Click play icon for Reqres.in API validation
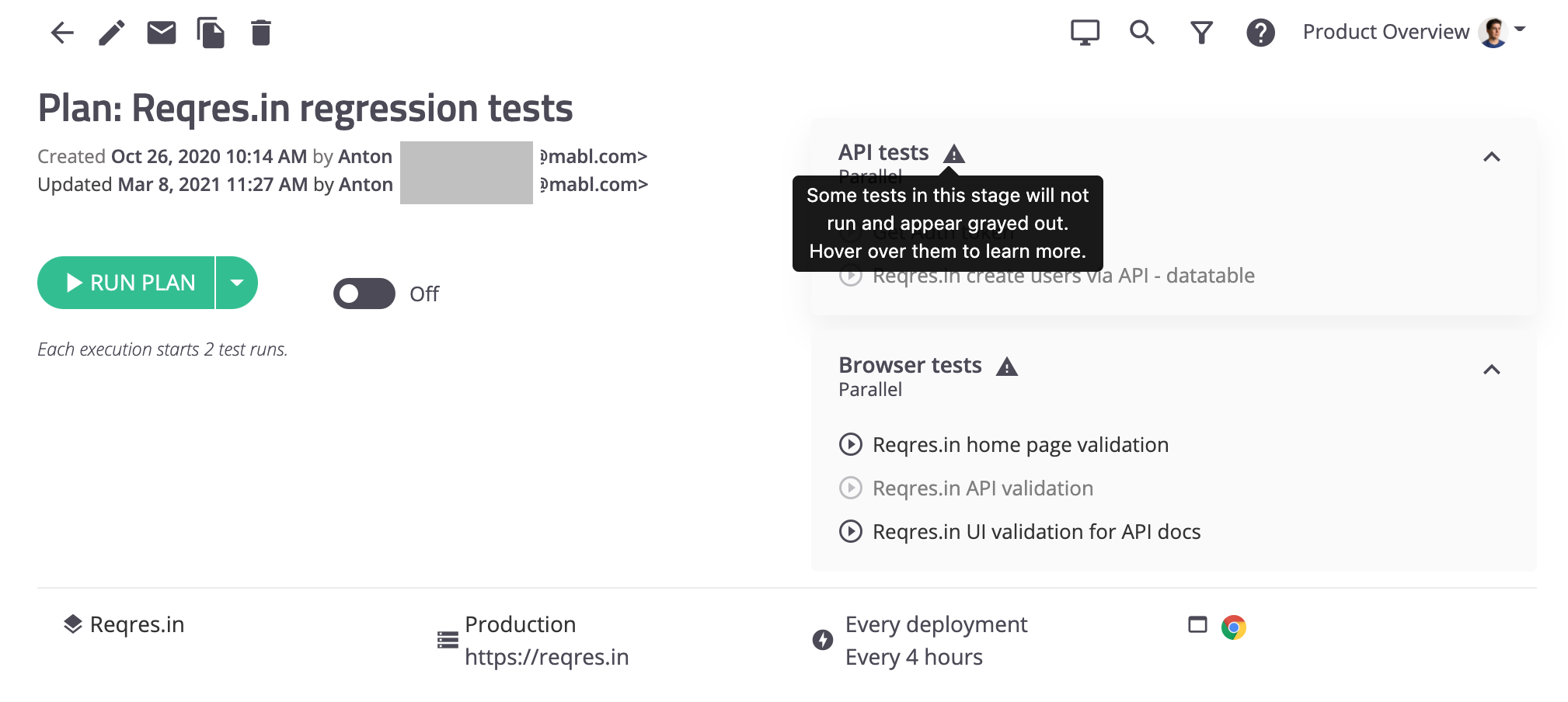1568x702 pixels. 851,488
